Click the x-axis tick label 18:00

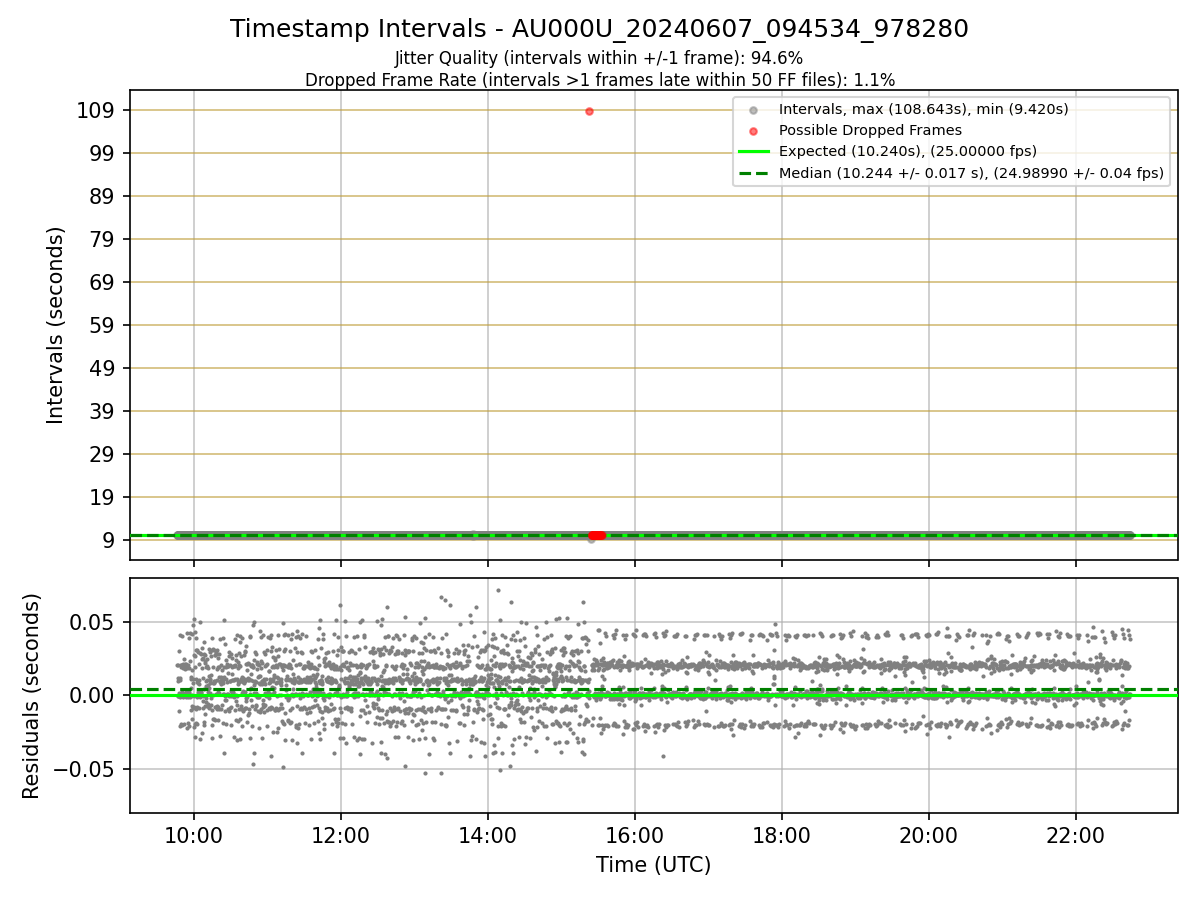pyautogui.click(x=782, y=834)
